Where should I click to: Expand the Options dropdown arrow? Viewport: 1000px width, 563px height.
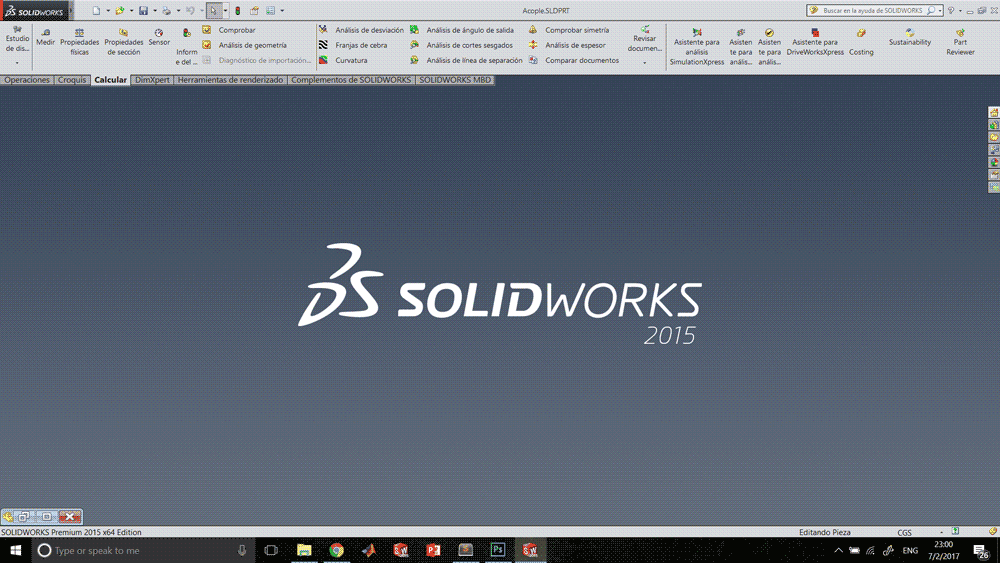[282, 11]
